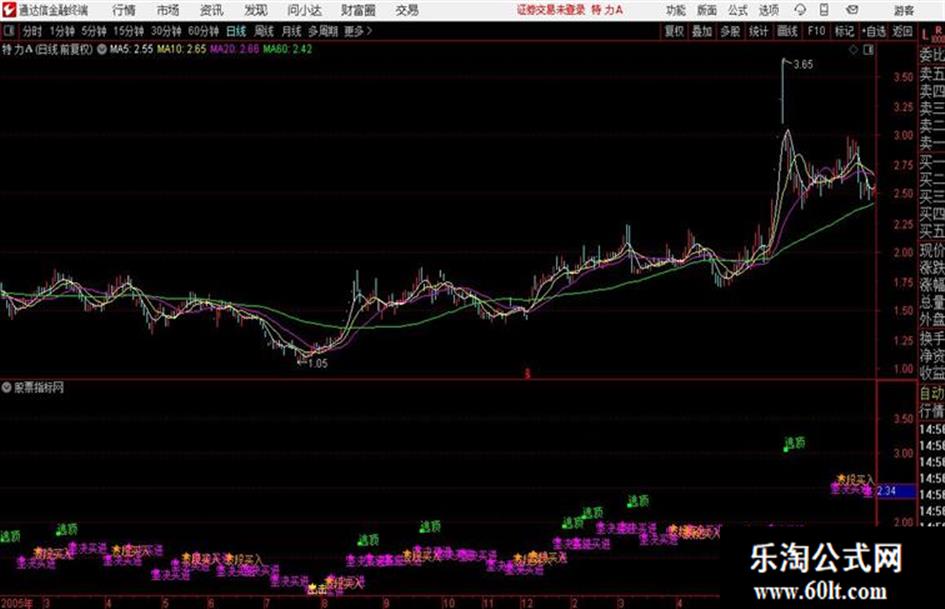Viewport: 945px width, 609px height.
Task: Switch to the 5分钟 period tab
Action: (x=94, y=31)
